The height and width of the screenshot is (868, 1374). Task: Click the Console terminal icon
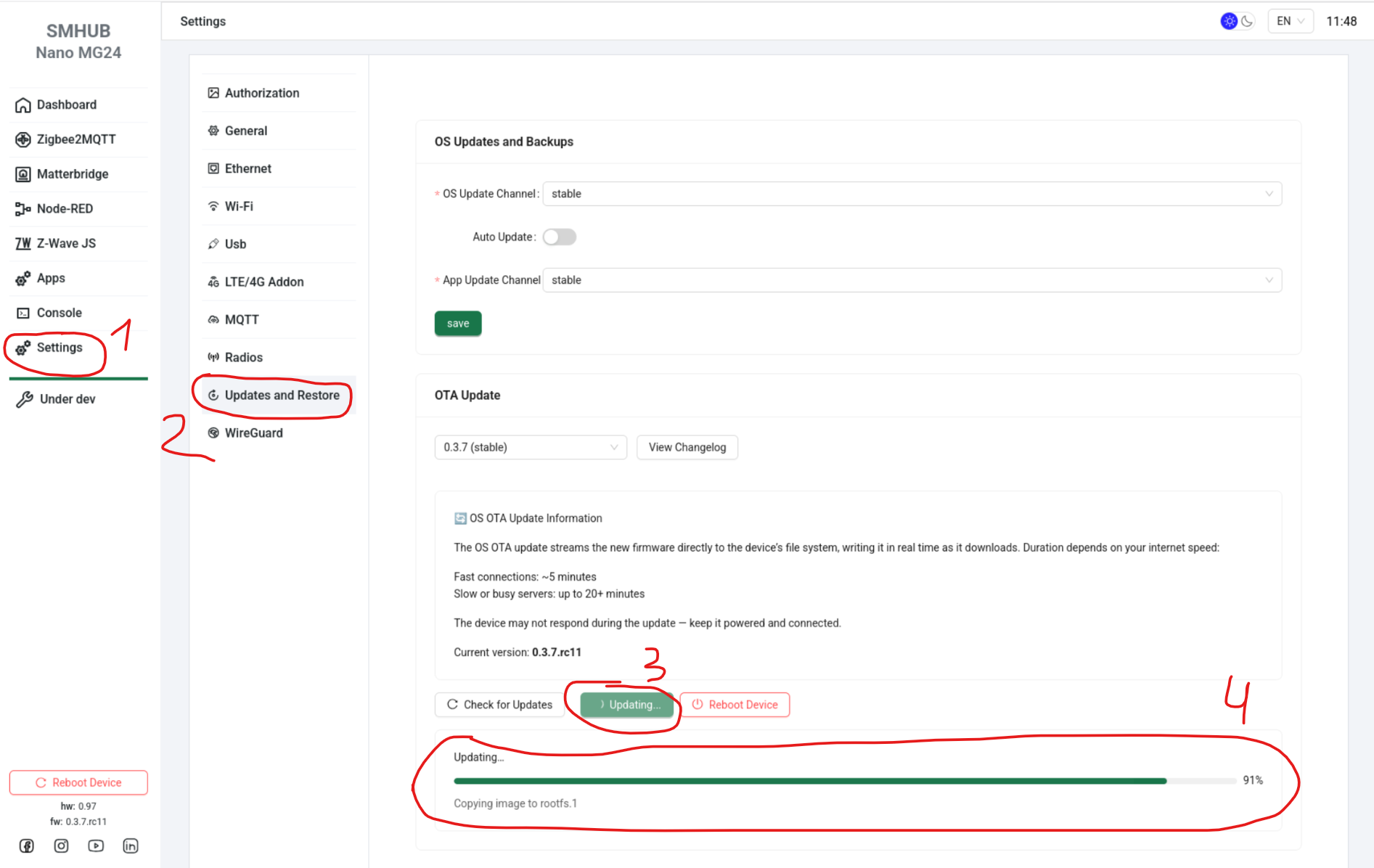[23, 313]
